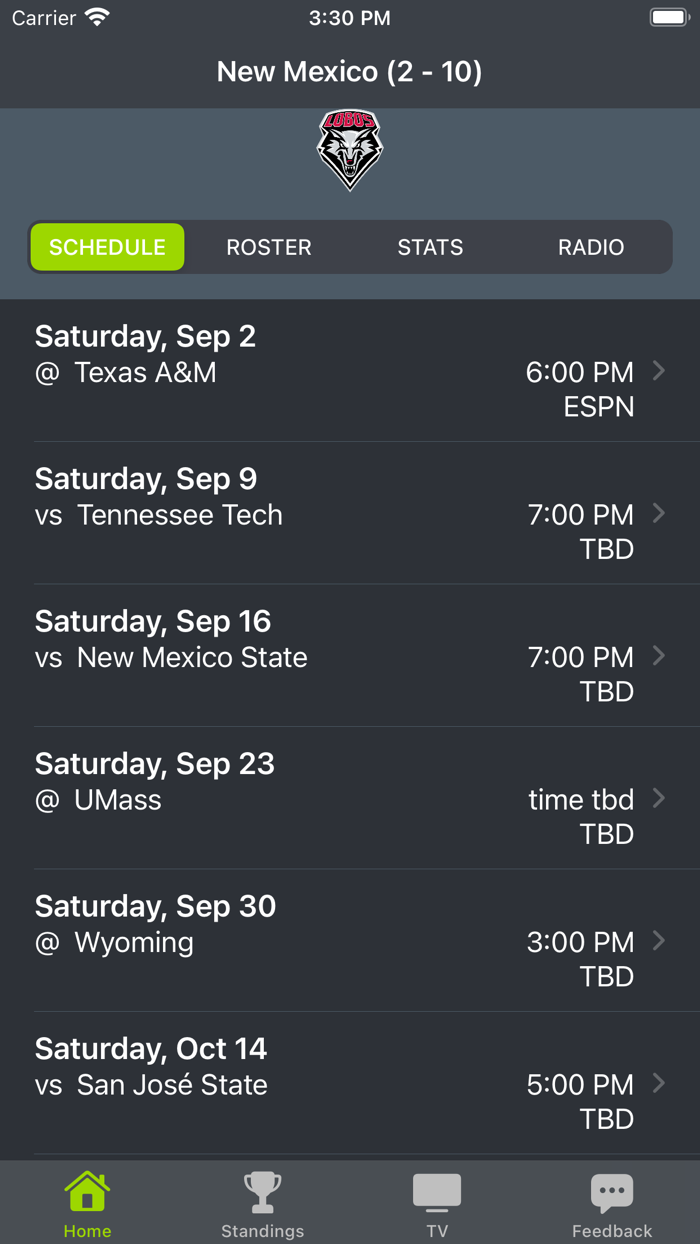The height and width of the screenshot is (1244, 700).
Task: Tap the battery indicator
Action: click(665, 16)
